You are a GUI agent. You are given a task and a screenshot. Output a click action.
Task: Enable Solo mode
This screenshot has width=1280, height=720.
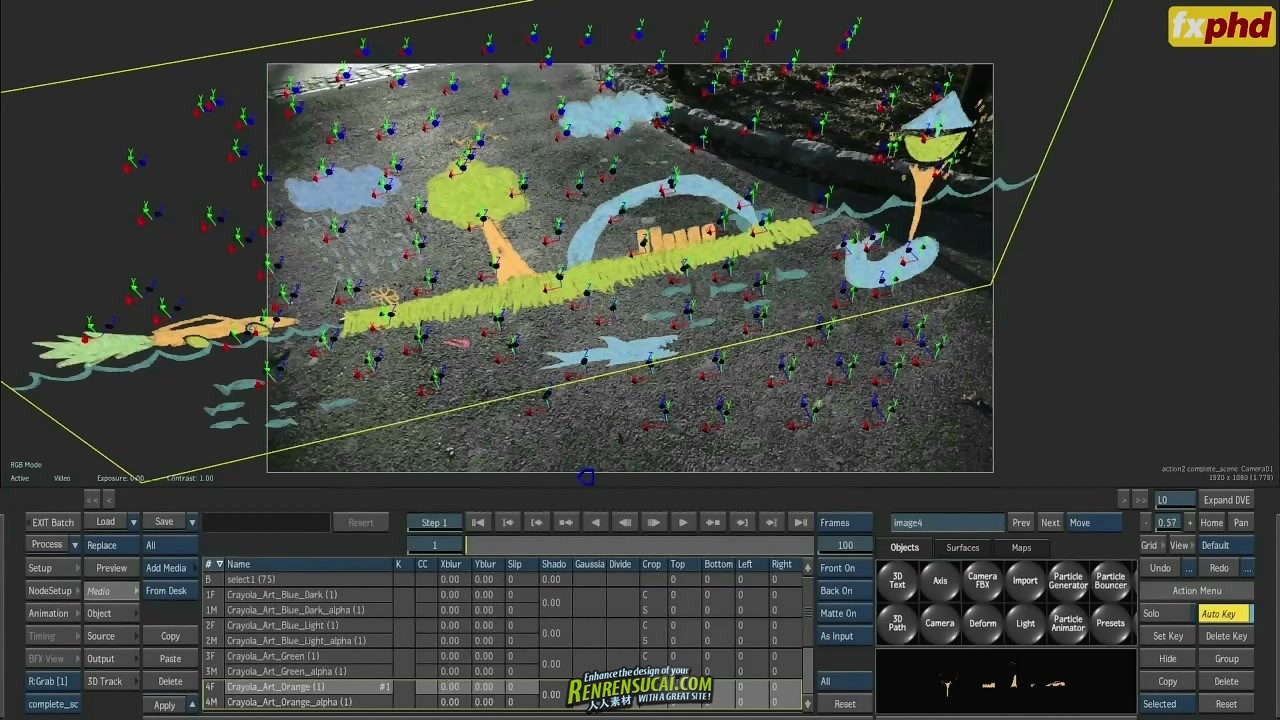tap(1167, 614)
